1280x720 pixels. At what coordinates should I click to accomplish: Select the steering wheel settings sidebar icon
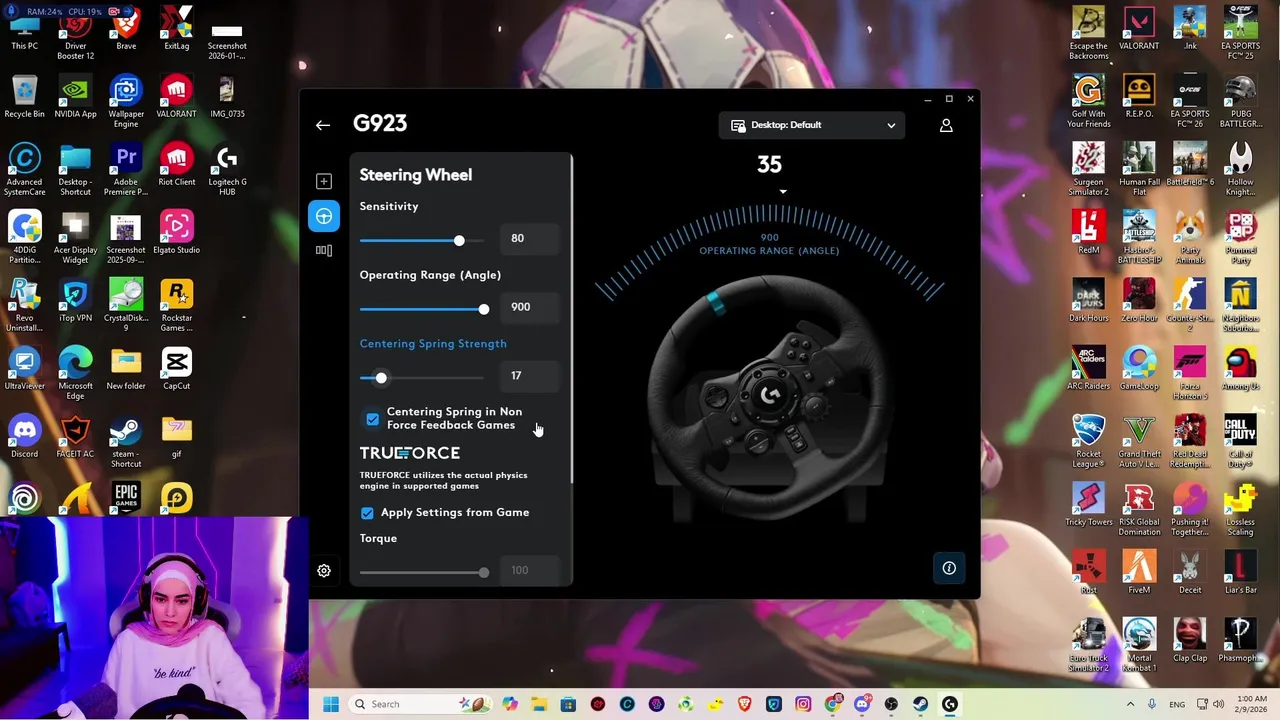323,216
